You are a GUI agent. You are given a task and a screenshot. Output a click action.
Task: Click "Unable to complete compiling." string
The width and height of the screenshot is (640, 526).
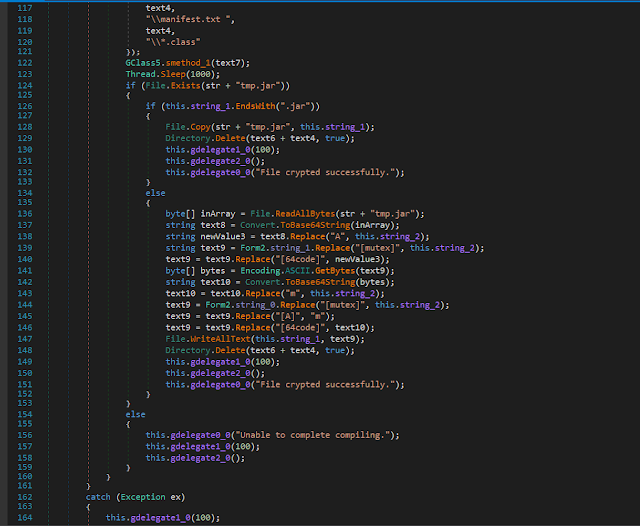click(x=315, y=435)
